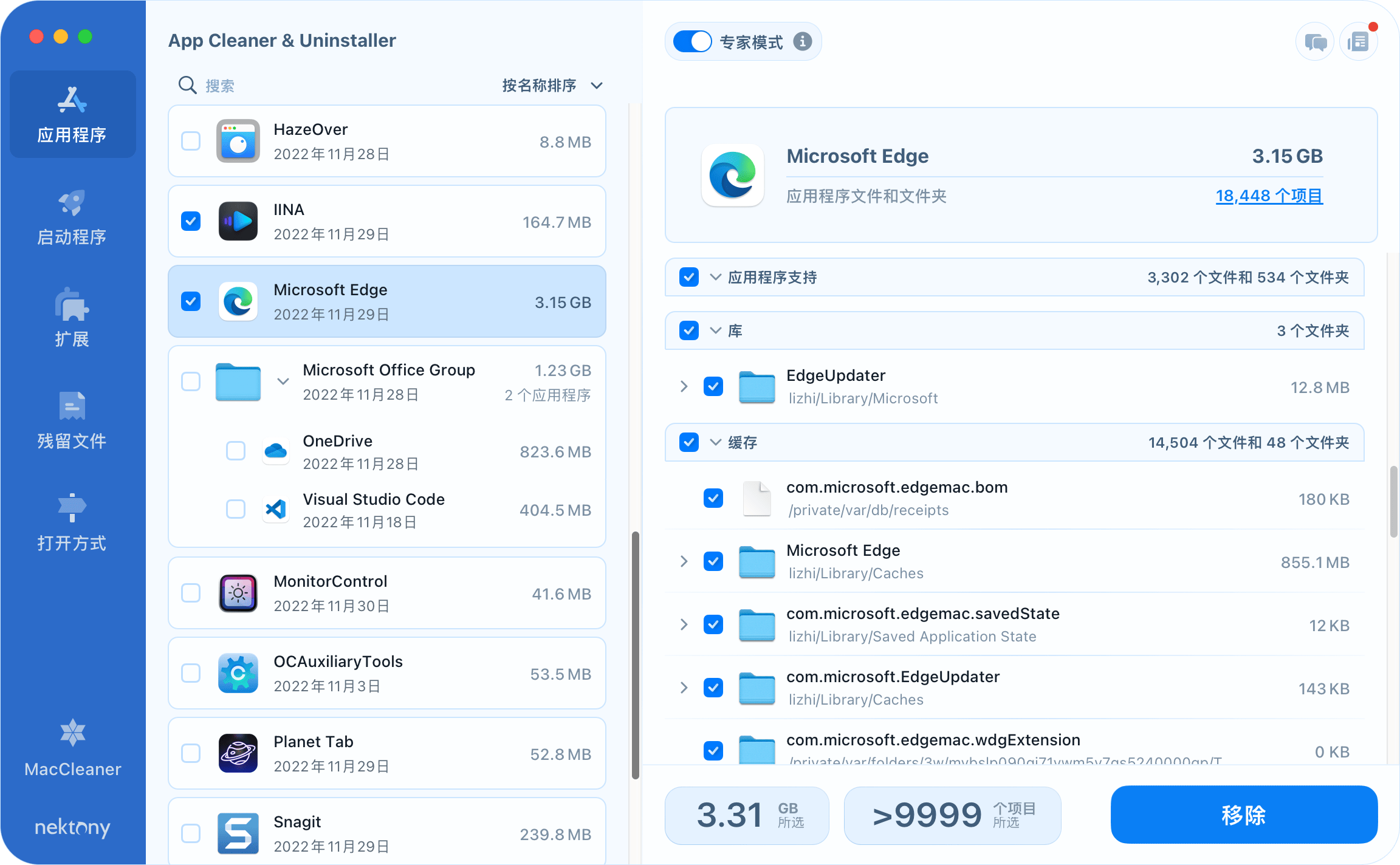The height and width of the screenshot is (865, 1400).
Task: Check the HazeOver app checkbox
Action: click(x=191, y=141)
